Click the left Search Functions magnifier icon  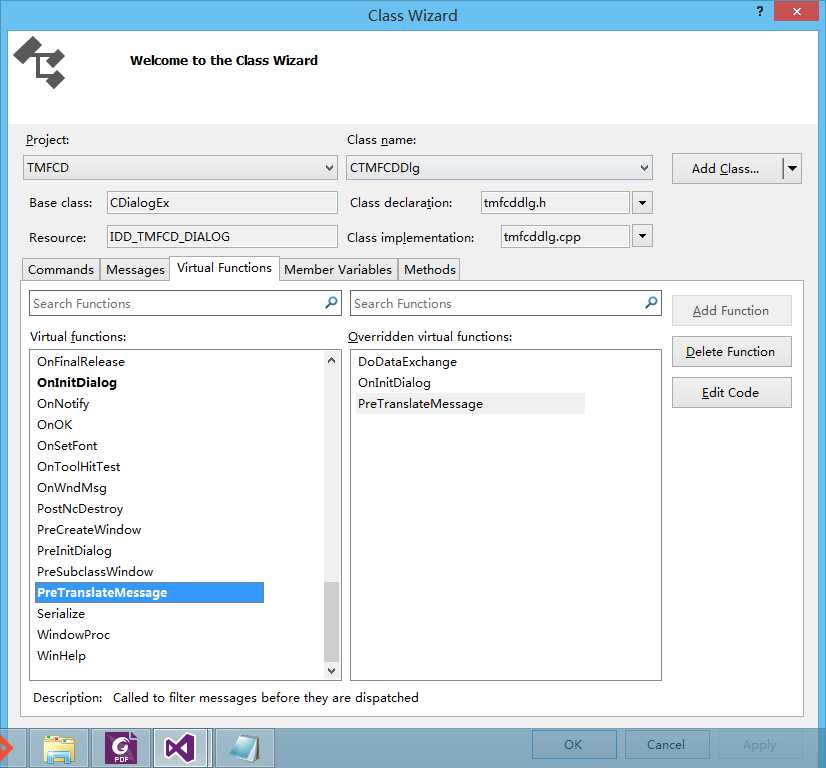click(331, 303)
